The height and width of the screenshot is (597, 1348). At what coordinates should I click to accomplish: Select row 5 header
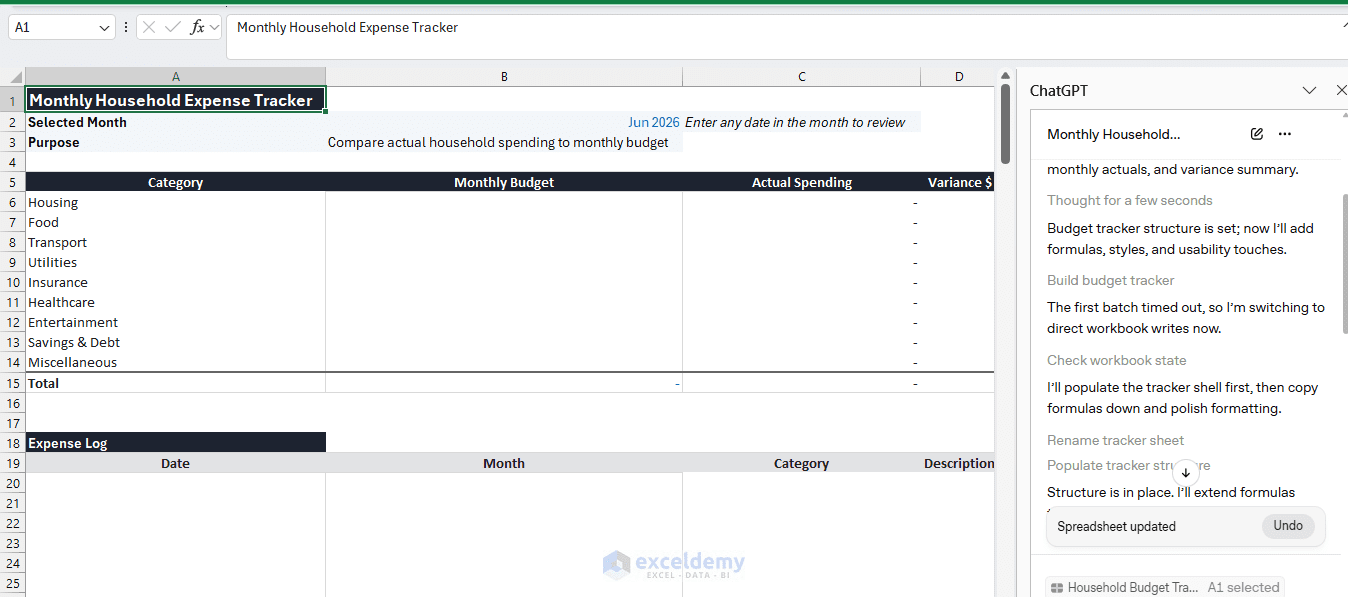tap(13, 182)
